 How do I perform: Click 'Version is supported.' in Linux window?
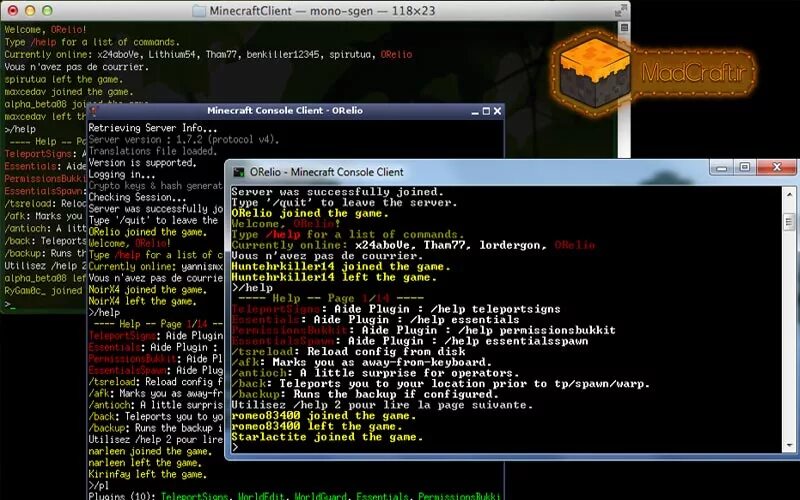(x=142, y=163)
